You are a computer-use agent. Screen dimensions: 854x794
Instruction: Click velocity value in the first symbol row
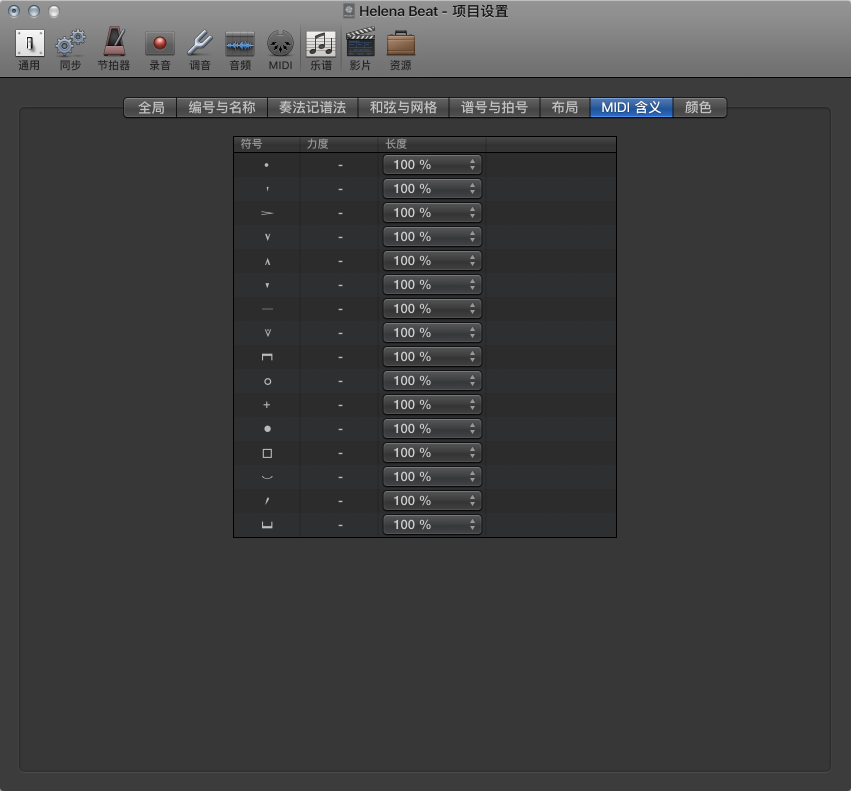pyautogui.click(x=340, y=165)
